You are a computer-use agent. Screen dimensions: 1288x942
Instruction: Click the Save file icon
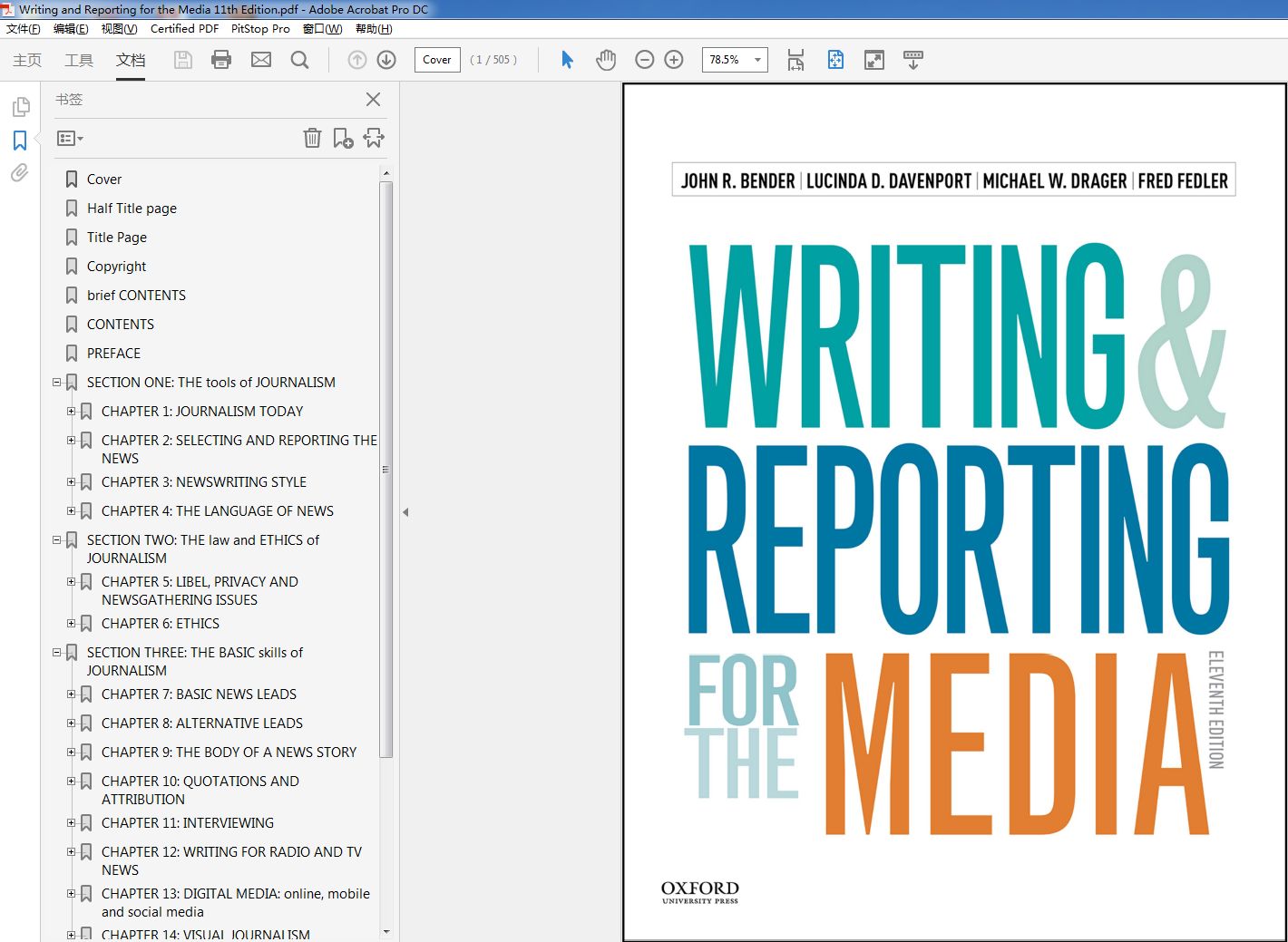click(183, 60)
